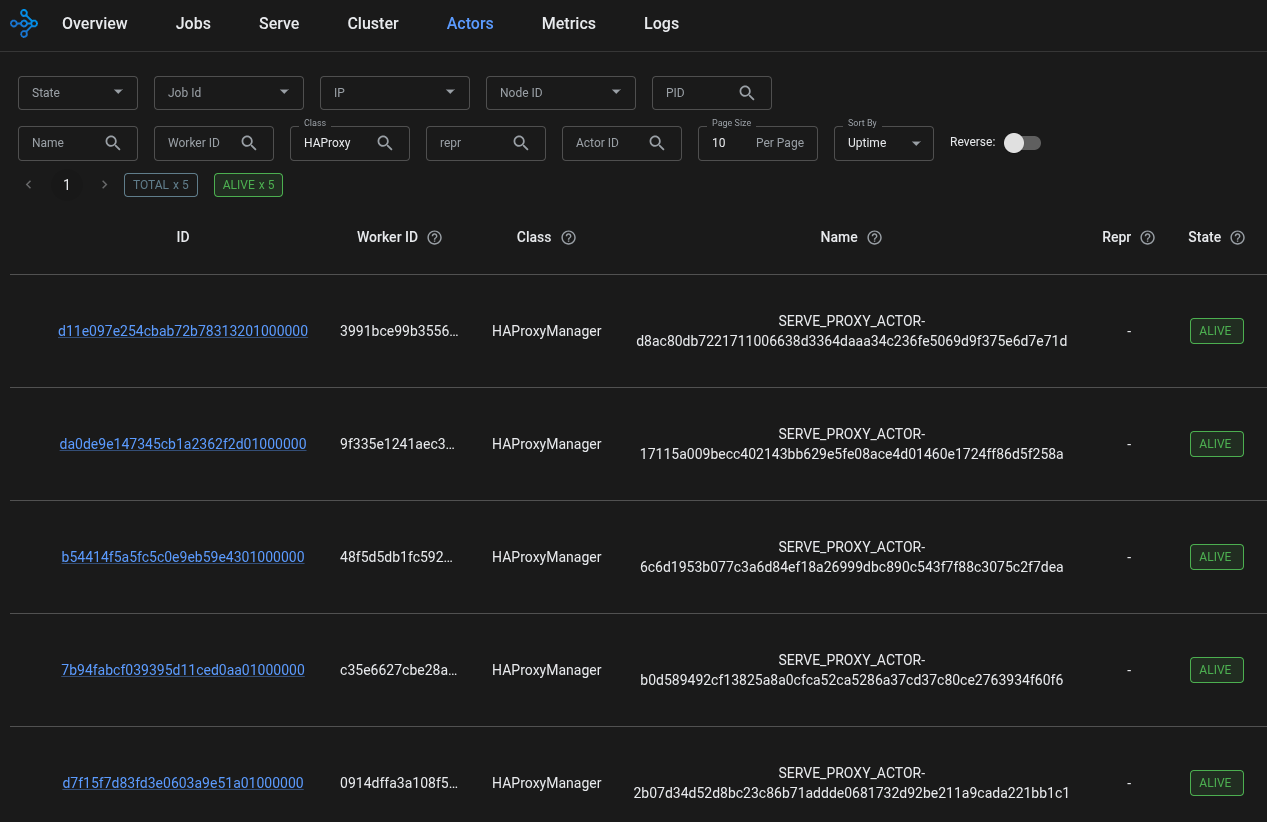Click the help icon beside Worker ID header
Screen dimensions: 1267x822
point(434,237)
